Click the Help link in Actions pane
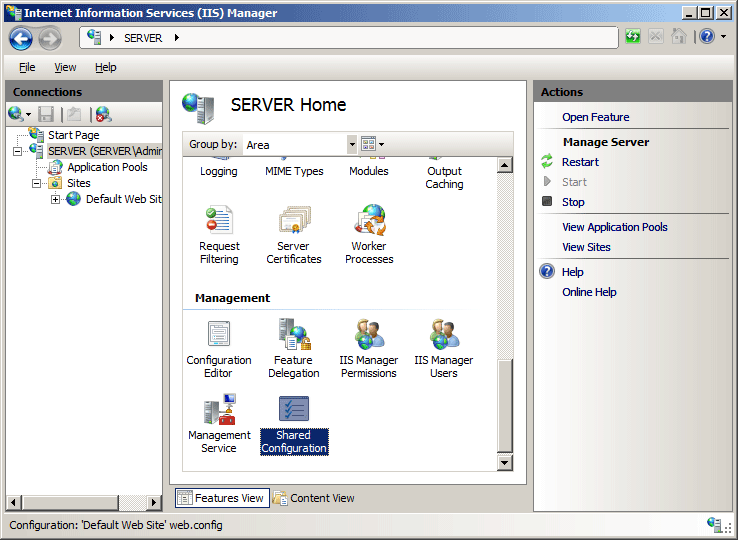Screen dimensions: 738x540 click(x=573, y=272)
